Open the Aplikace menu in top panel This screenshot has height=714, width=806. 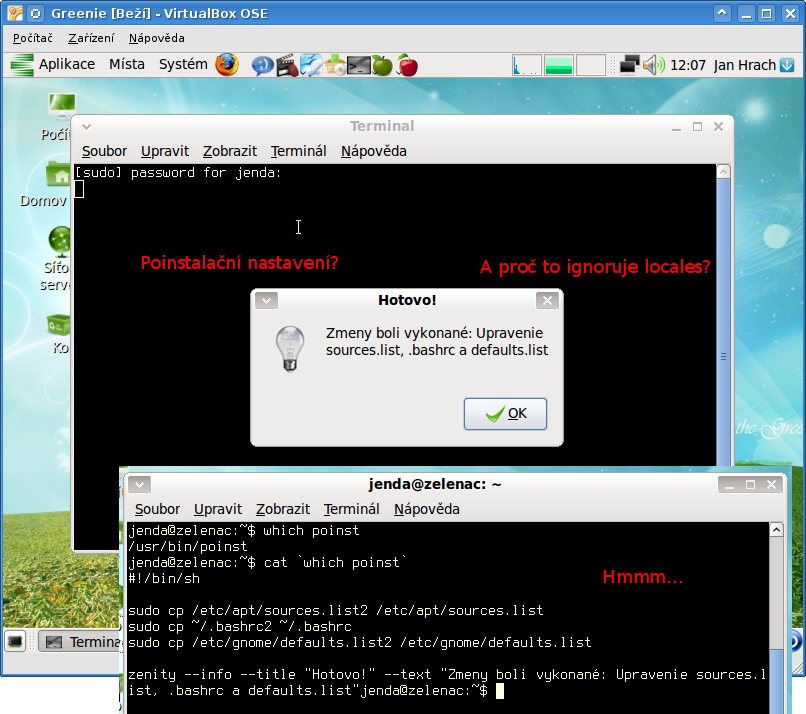[66, 65]
